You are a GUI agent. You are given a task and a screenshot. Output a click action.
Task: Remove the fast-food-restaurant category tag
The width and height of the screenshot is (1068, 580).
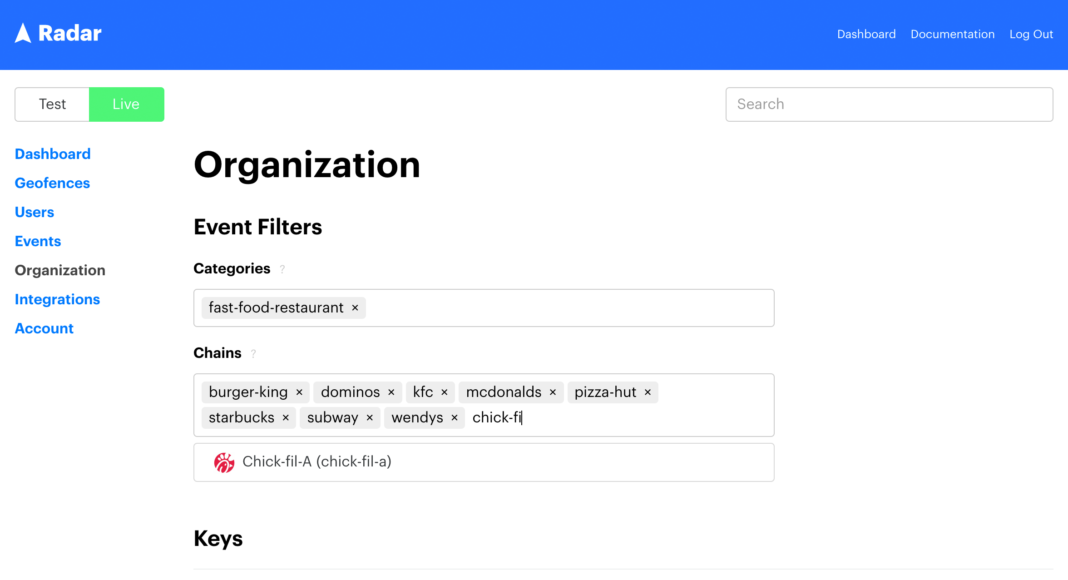pyautogui.click(x=355, y=308)
